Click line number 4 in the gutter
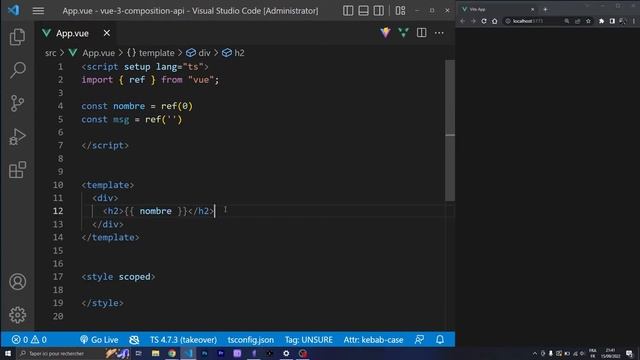The image size is (640, 360). 60,106
